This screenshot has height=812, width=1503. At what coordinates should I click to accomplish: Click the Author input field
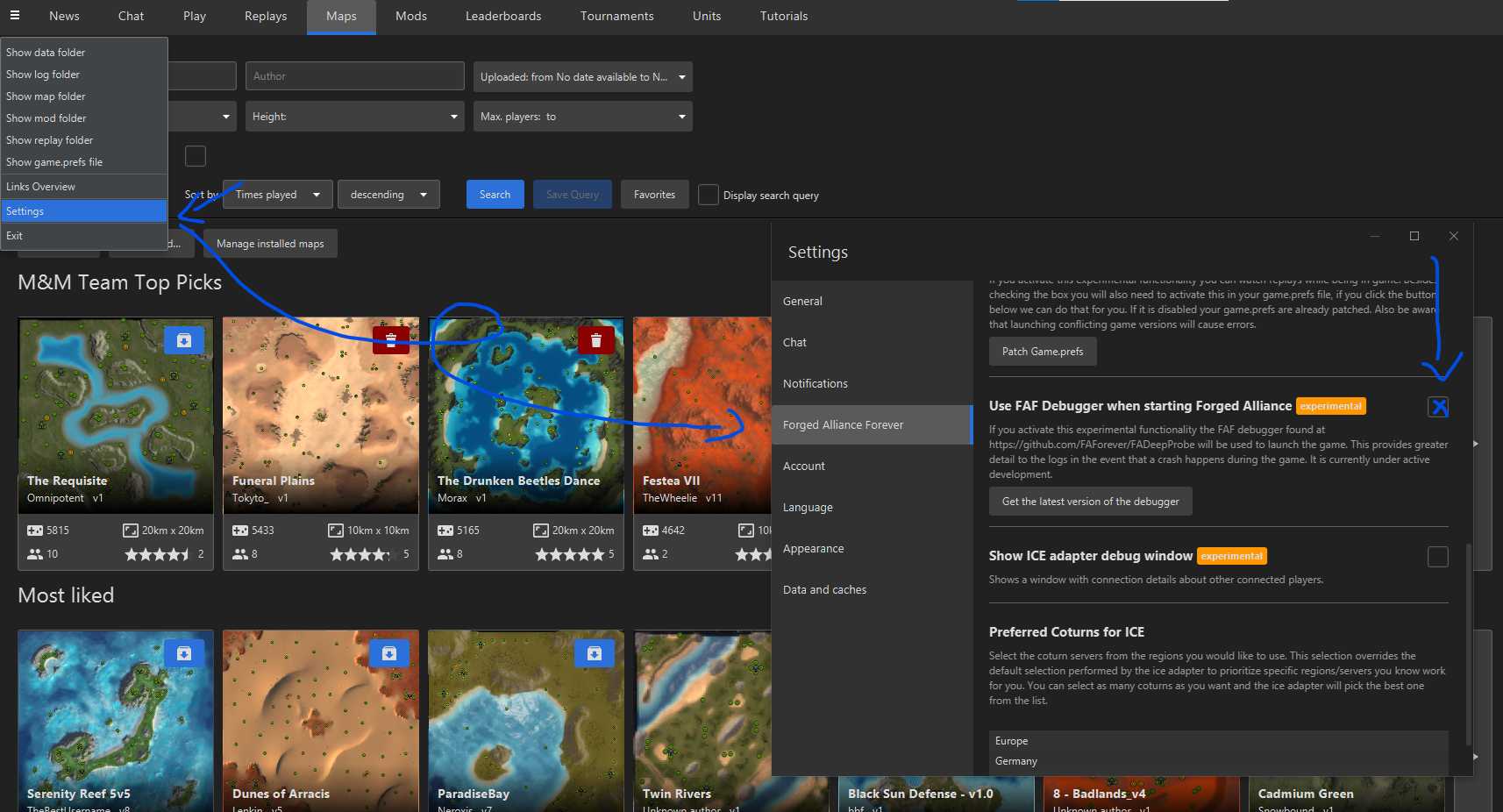pyautogui.click(x=355, y=76)
